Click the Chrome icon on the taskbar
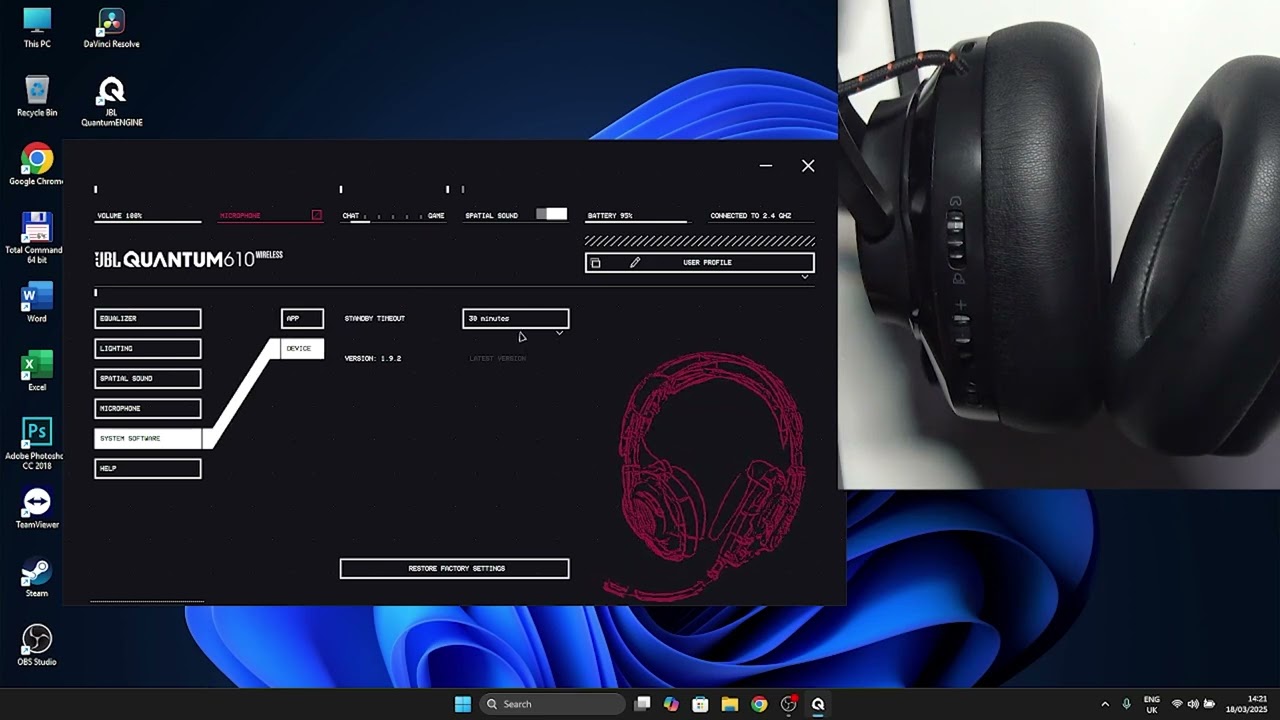Image resolution: width=1280 pixels, height=720 pixels. (x=759, y=704)
